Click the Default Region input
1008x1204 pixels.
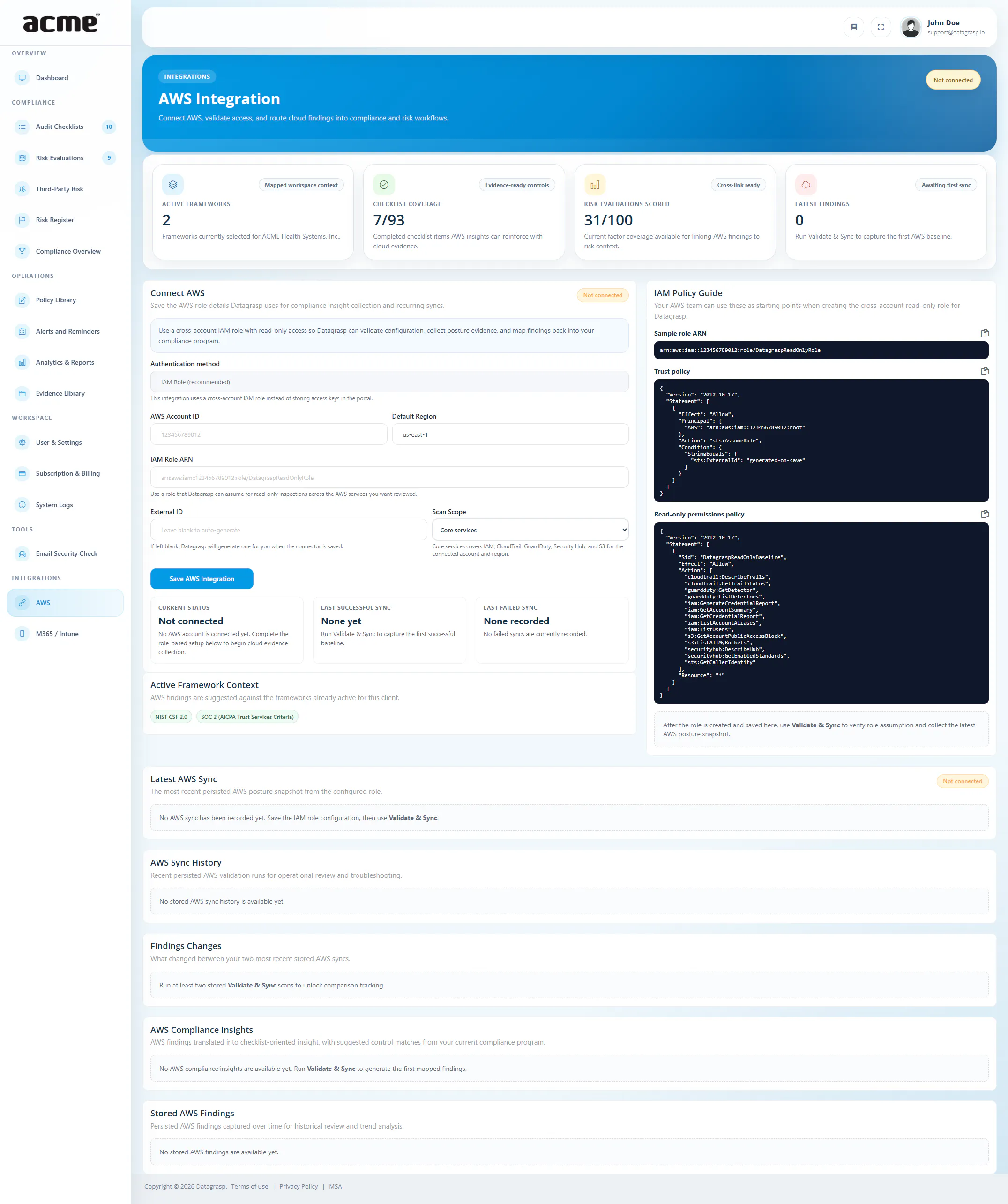(510, 434)
